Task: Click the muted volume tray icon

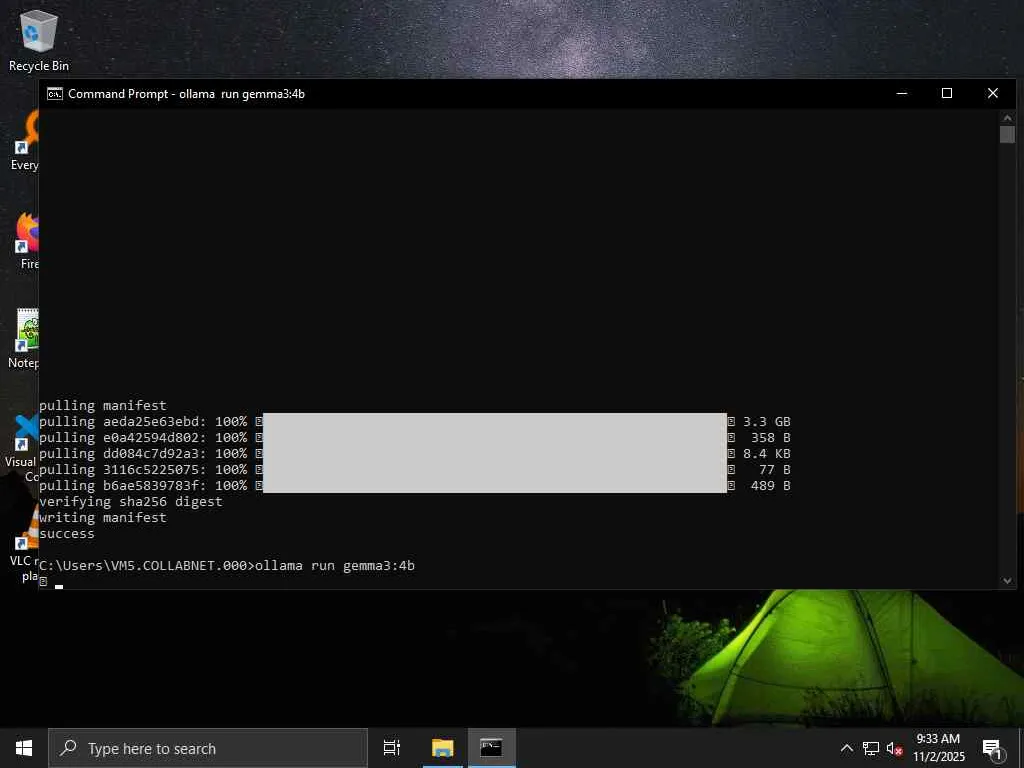Action: coord(894,748)
